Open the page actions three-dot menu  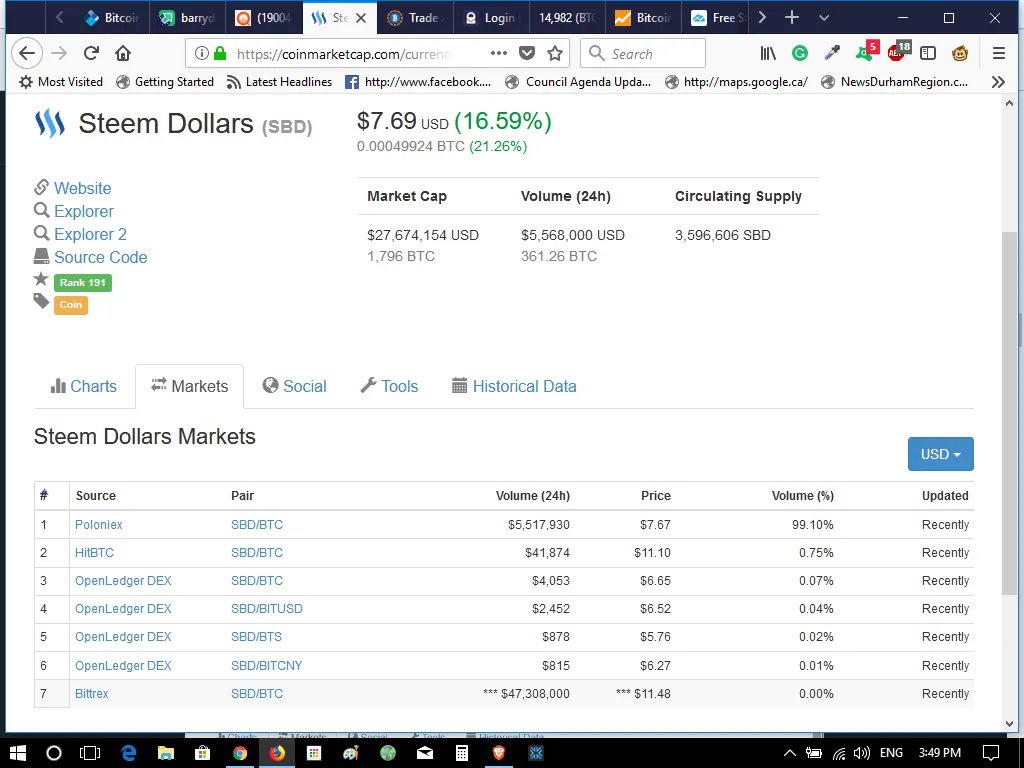[498, 54]
